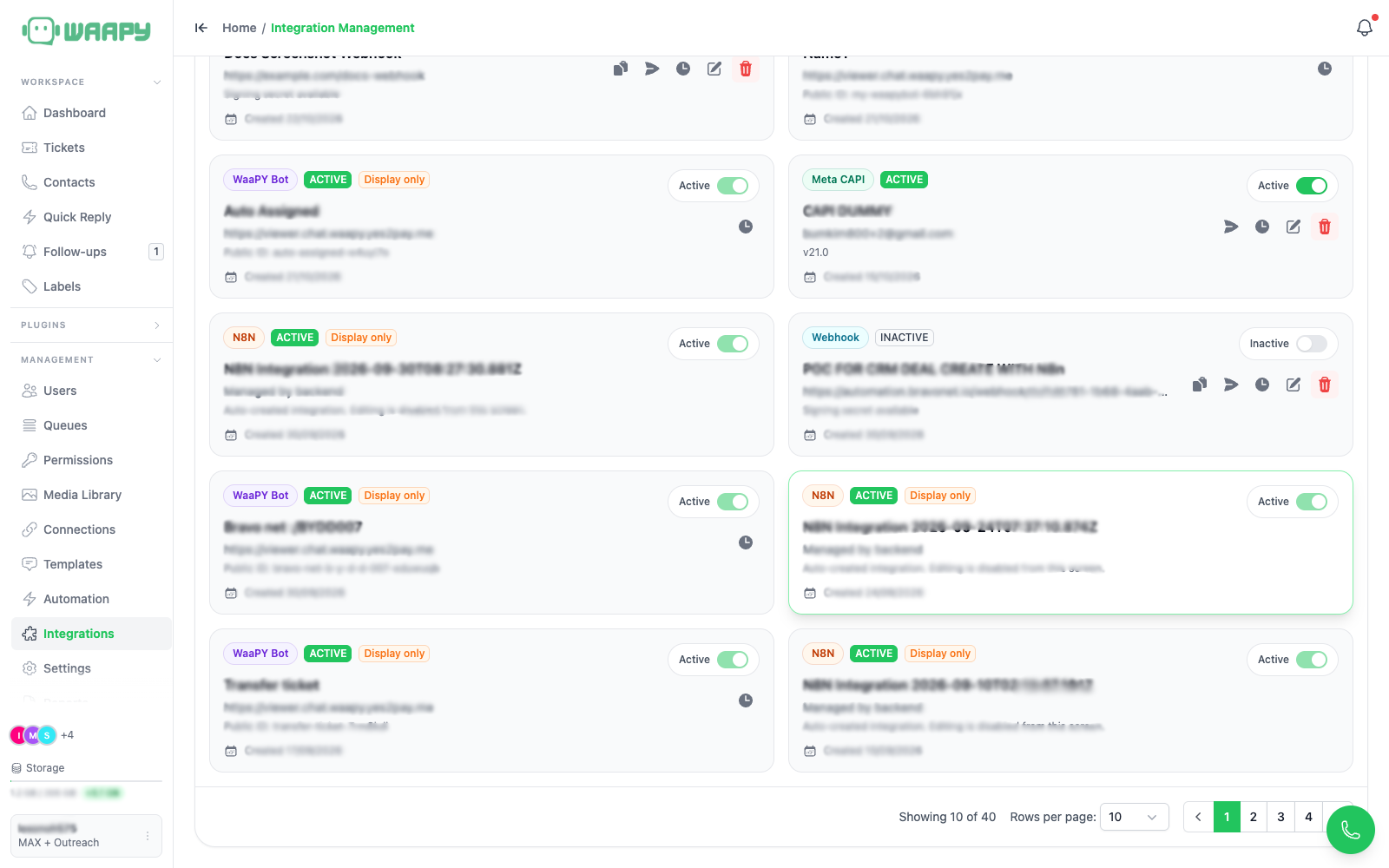
Task: Enable the Inactive Webhook toggle
Action: 1312,344
